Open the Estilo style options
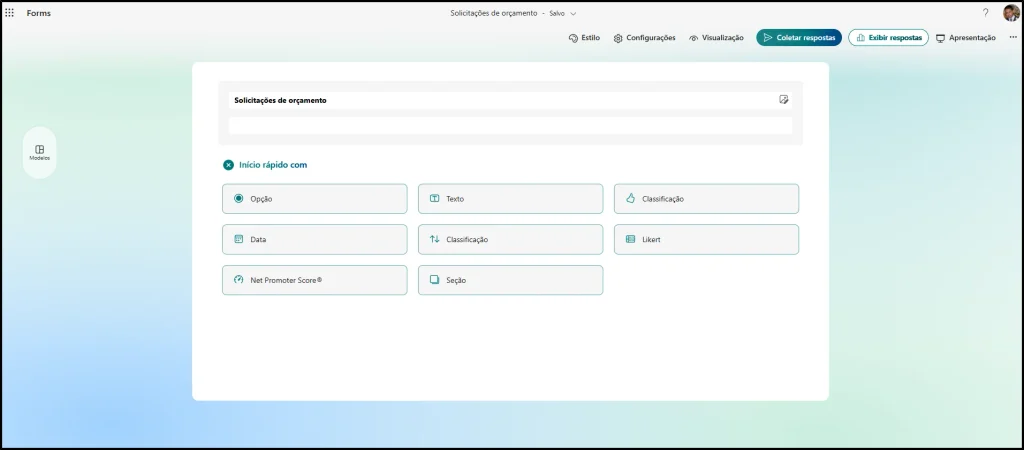 [x=584, y=38]
